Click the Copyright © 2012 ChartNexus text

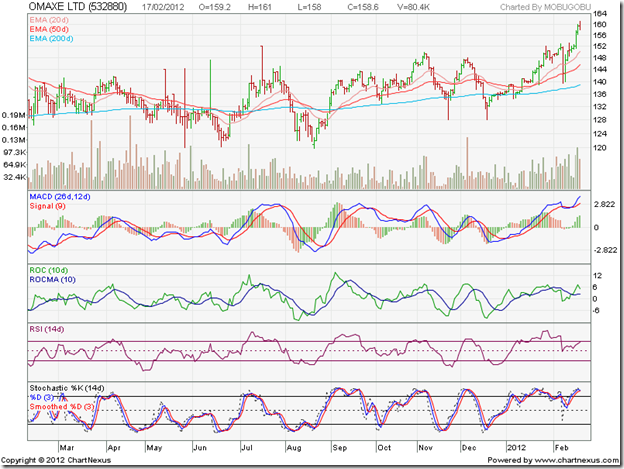tap(56, 460)
